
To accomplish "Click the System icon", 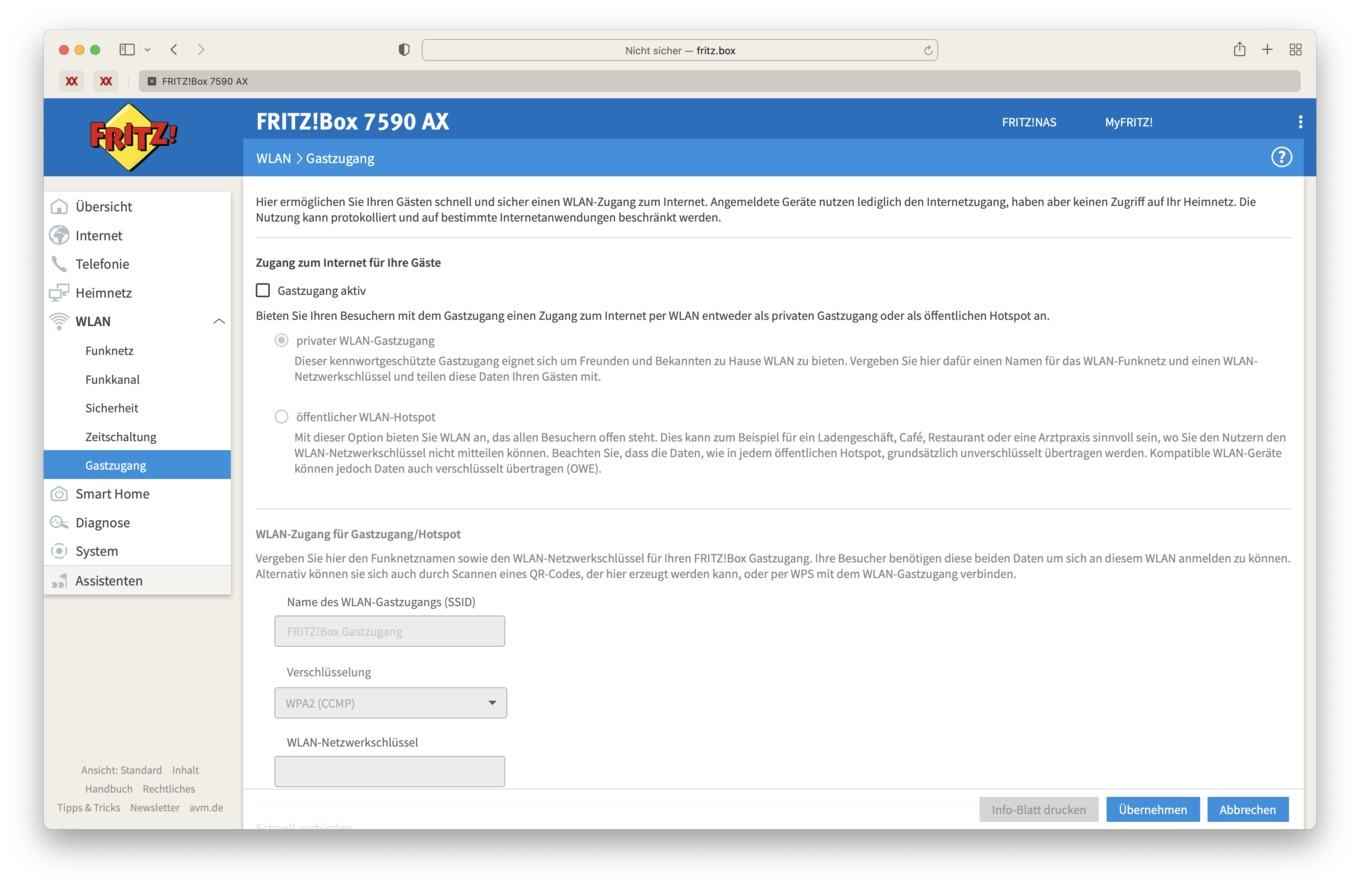I will point(59,551).
